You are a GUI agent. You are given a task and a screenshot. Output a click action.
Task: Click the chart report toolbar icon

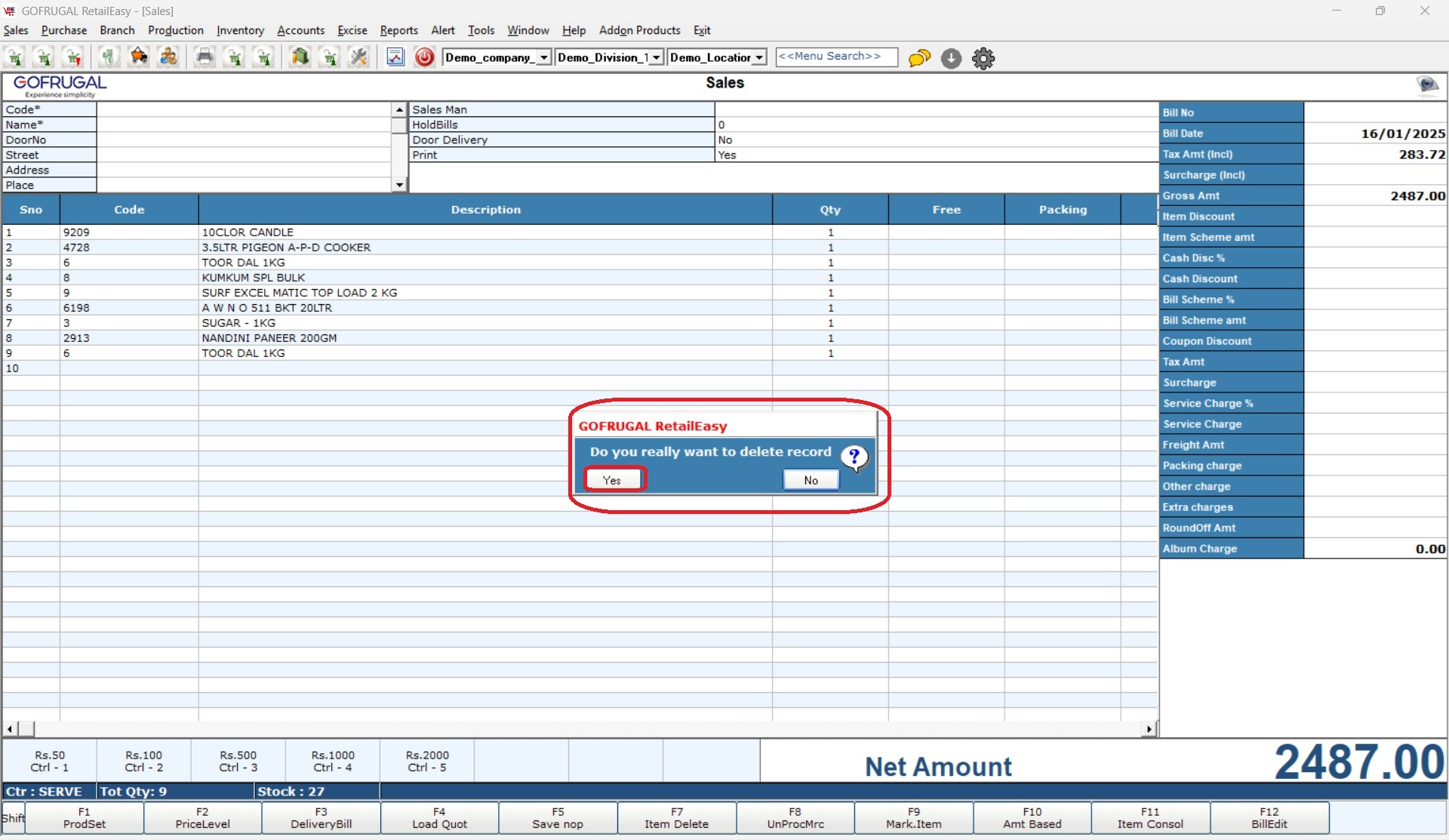(x=395, y=57)
